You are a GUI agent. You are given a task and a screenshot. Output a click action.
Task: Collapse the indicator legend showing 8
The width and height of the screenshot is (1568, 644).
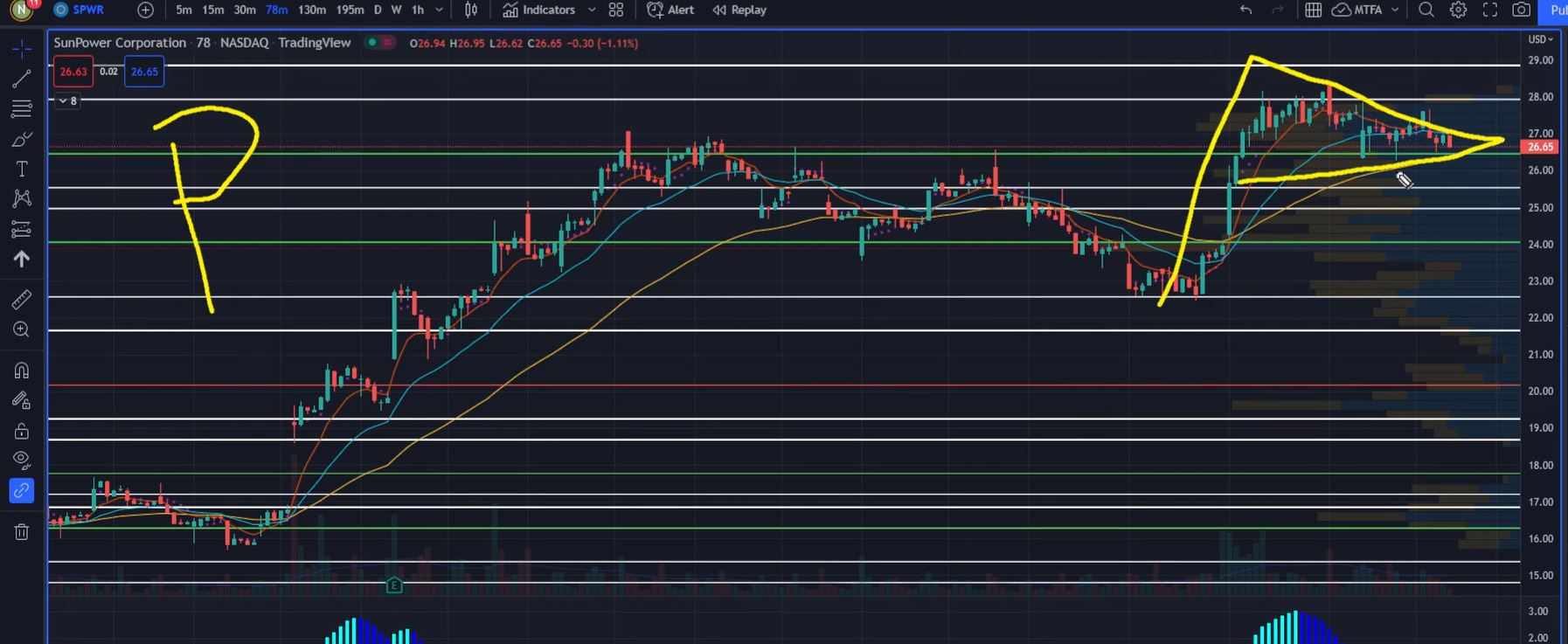pos(67,100)
